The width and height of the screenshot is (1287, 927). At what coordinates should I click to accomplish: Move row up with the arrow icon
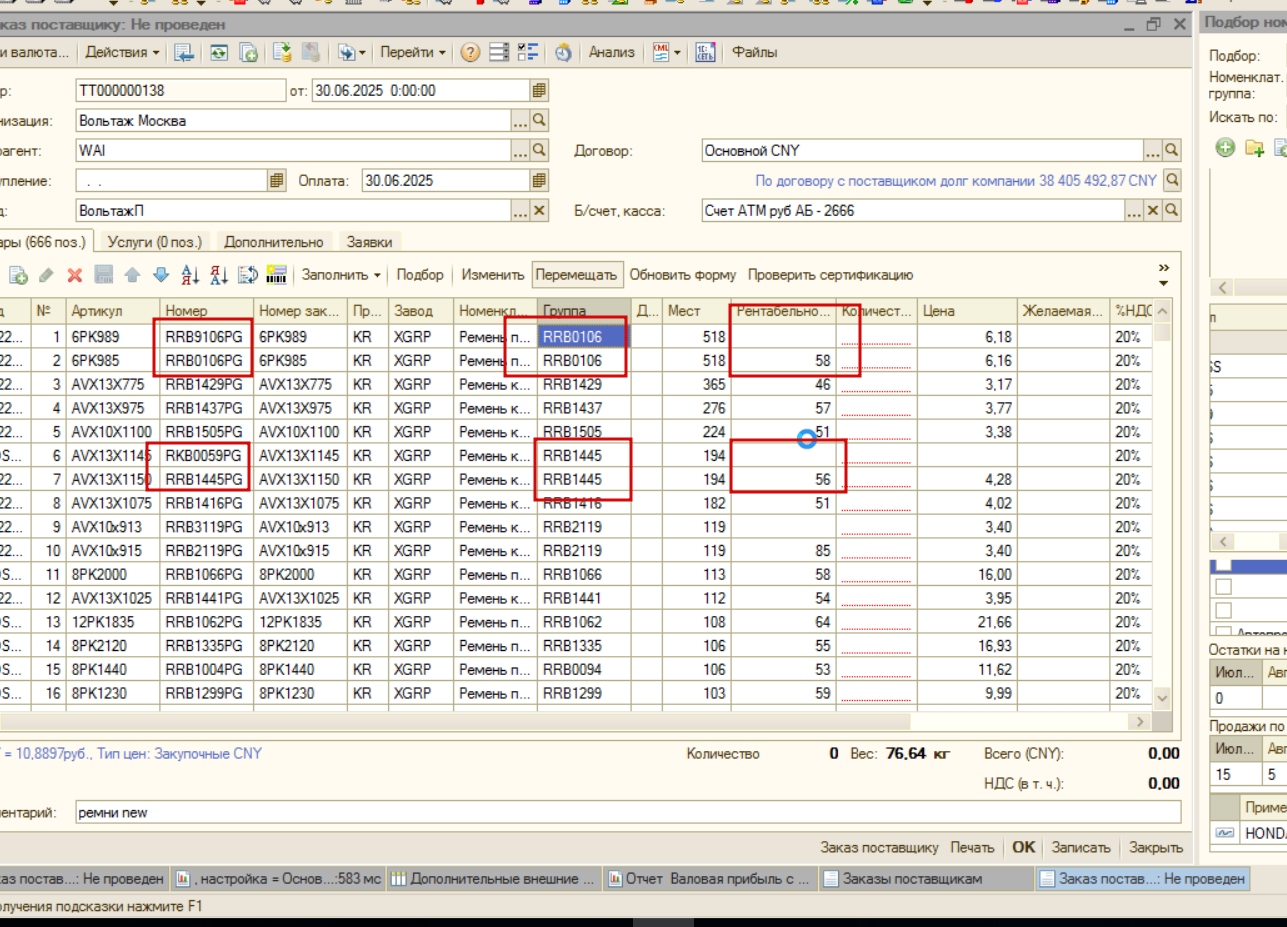click(132, 275)
